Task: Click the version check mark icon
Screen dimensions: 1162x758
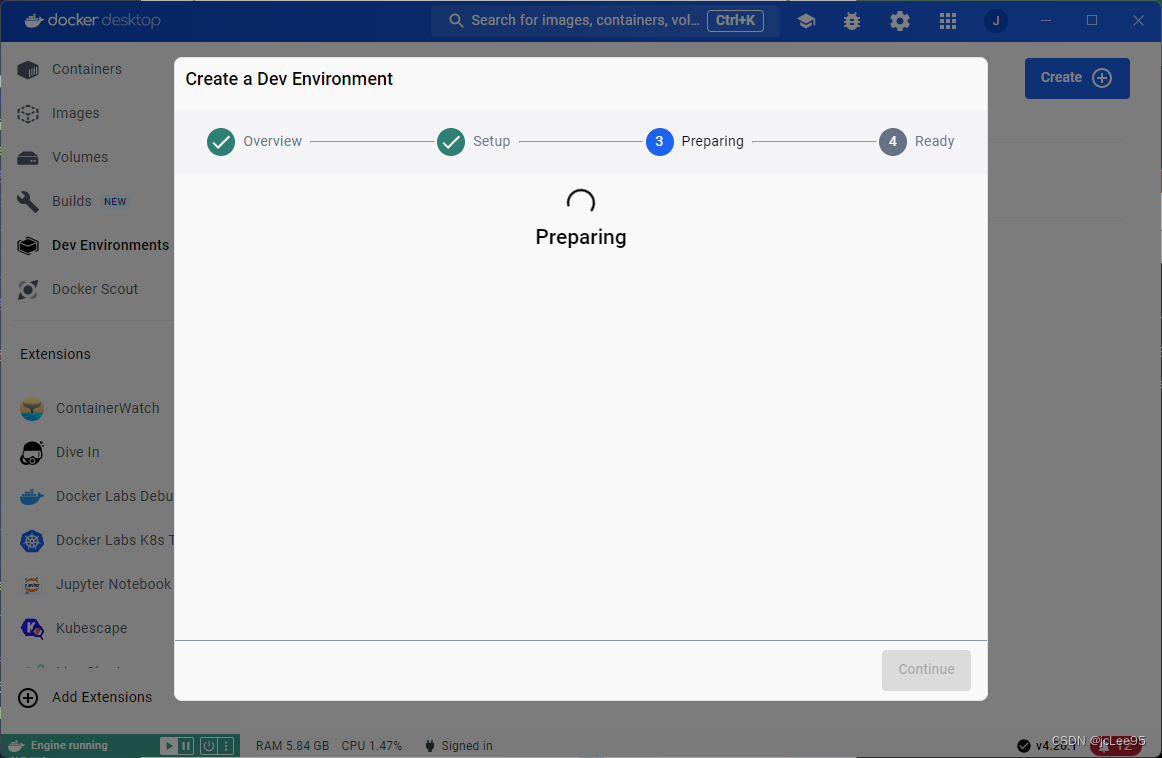Action: [x=1023, y=745]
